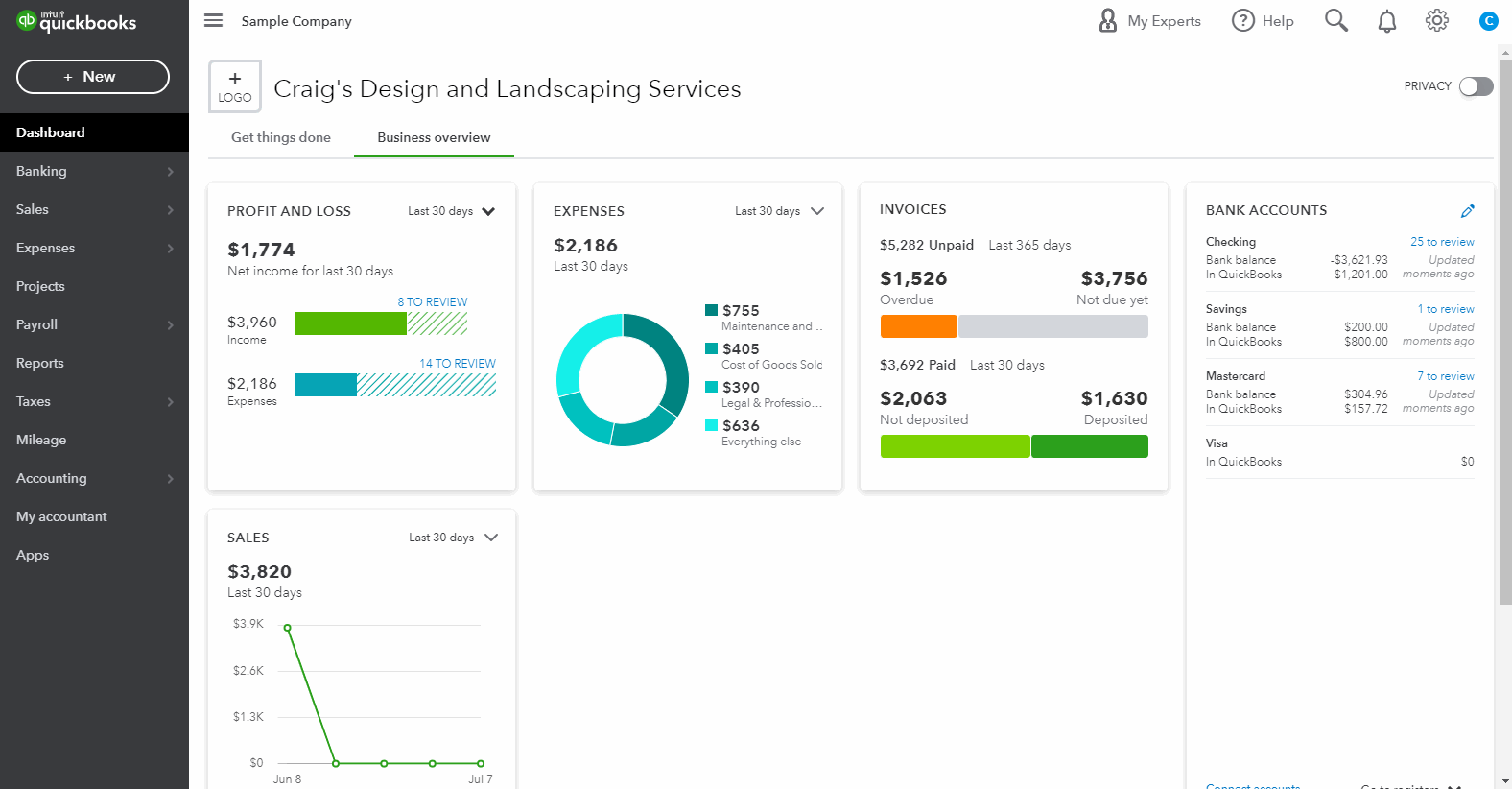The width and height of the screenshot is (1512, 789).
Task: Expand the Banking submenu chevron
Action: pyautogui.click(x=170, y=171)
